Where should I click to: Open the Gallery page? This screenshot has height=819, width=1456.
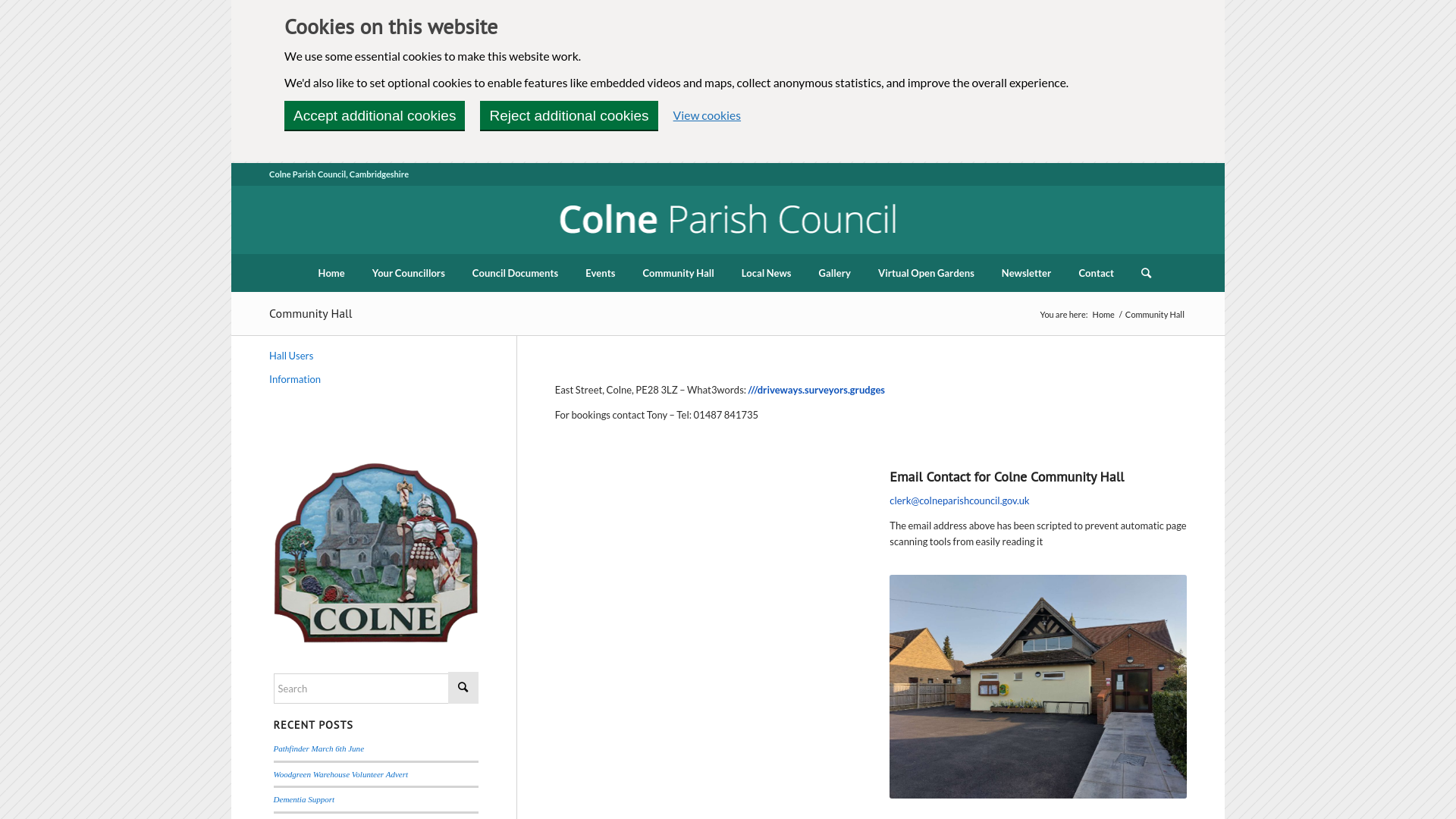[834, 273]
